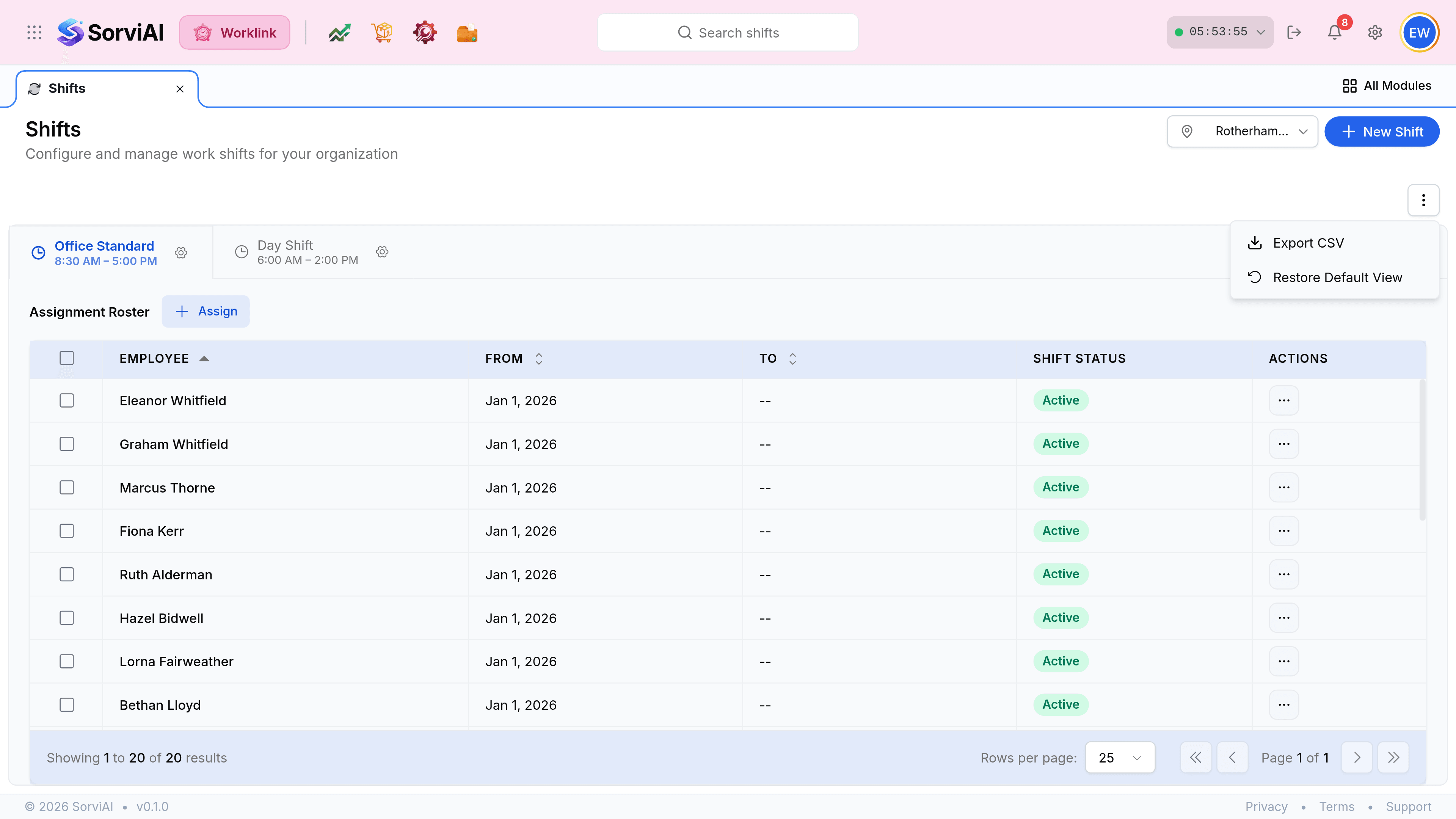Open EW user avatar menu

click(x=1419, y=32)
